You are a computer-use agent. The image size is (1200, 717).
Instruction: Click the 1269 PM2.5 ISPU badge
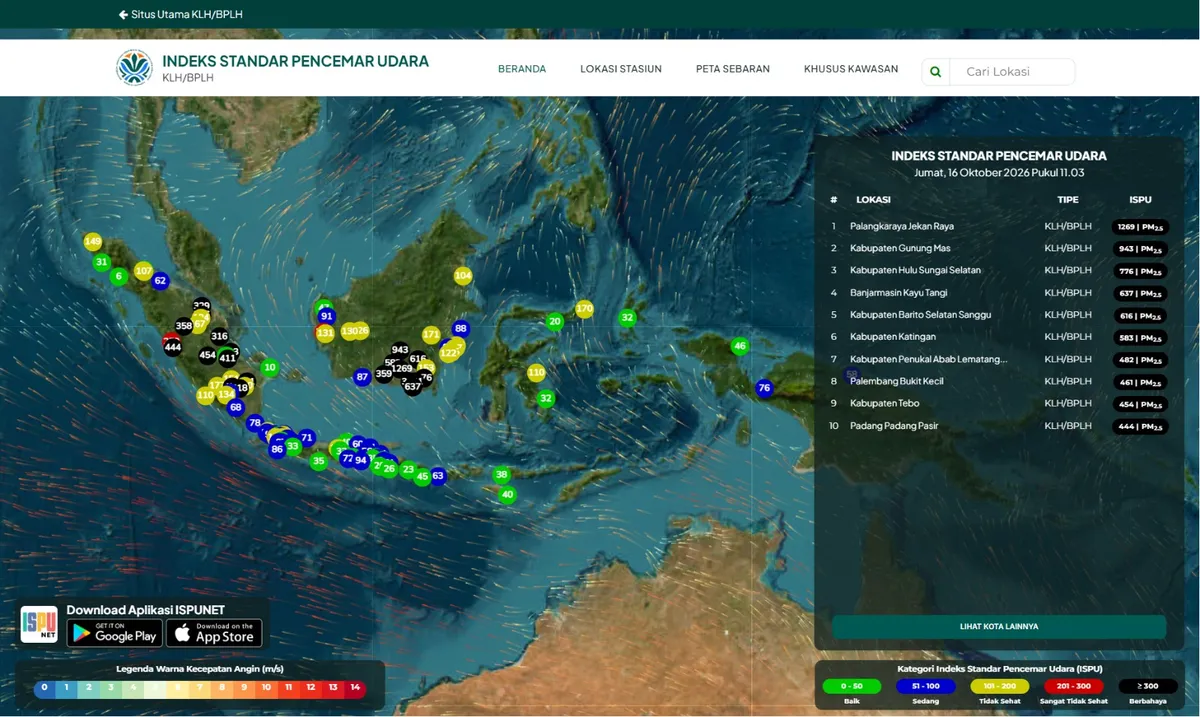pos(1140,226)
